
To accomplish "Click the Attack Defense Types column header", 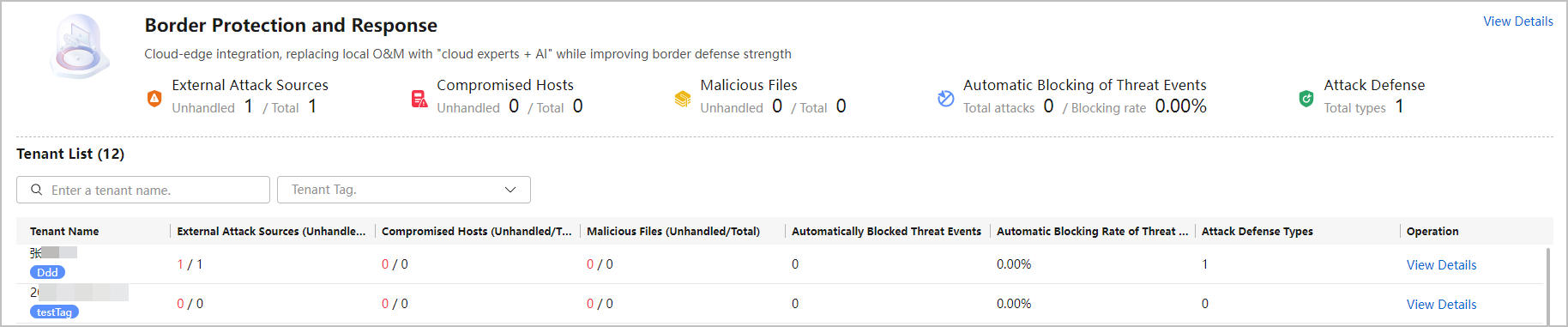I will [1257, 231].
